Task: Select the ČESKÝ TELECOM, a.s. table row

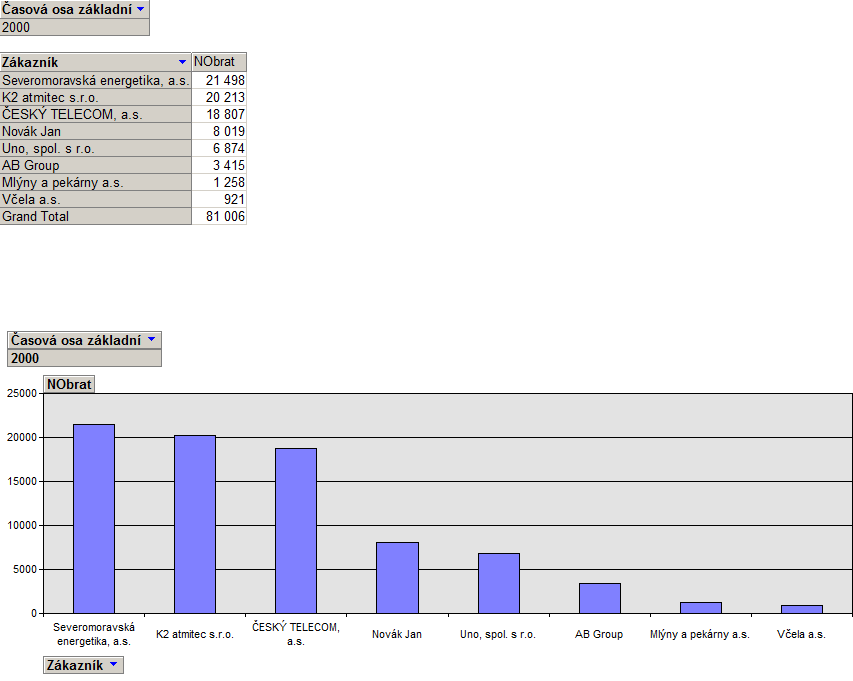Action: (x=123, y=114)
